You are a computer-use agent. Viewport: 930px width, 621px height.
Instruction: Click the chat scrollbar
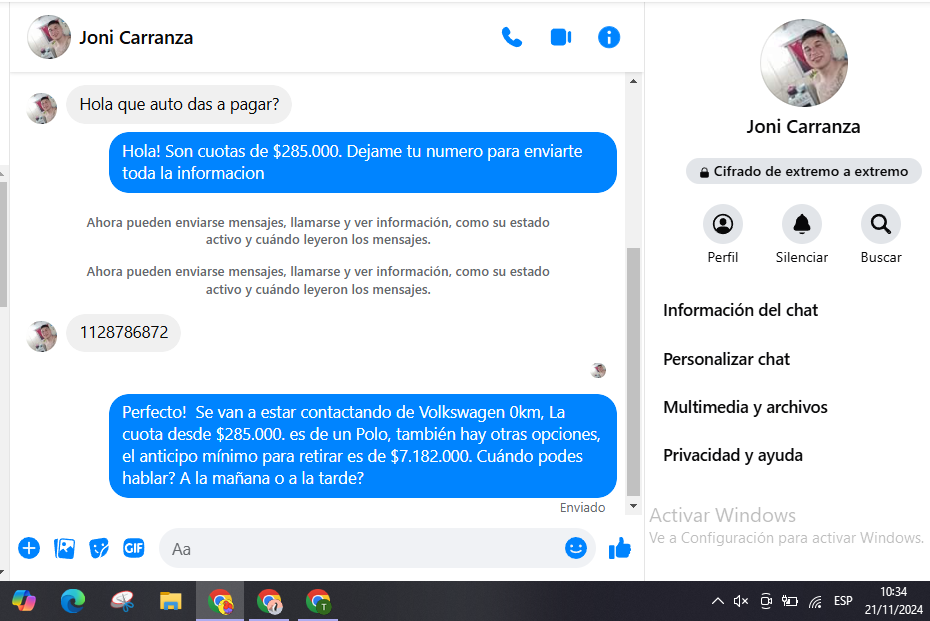[x=632, y=370]
